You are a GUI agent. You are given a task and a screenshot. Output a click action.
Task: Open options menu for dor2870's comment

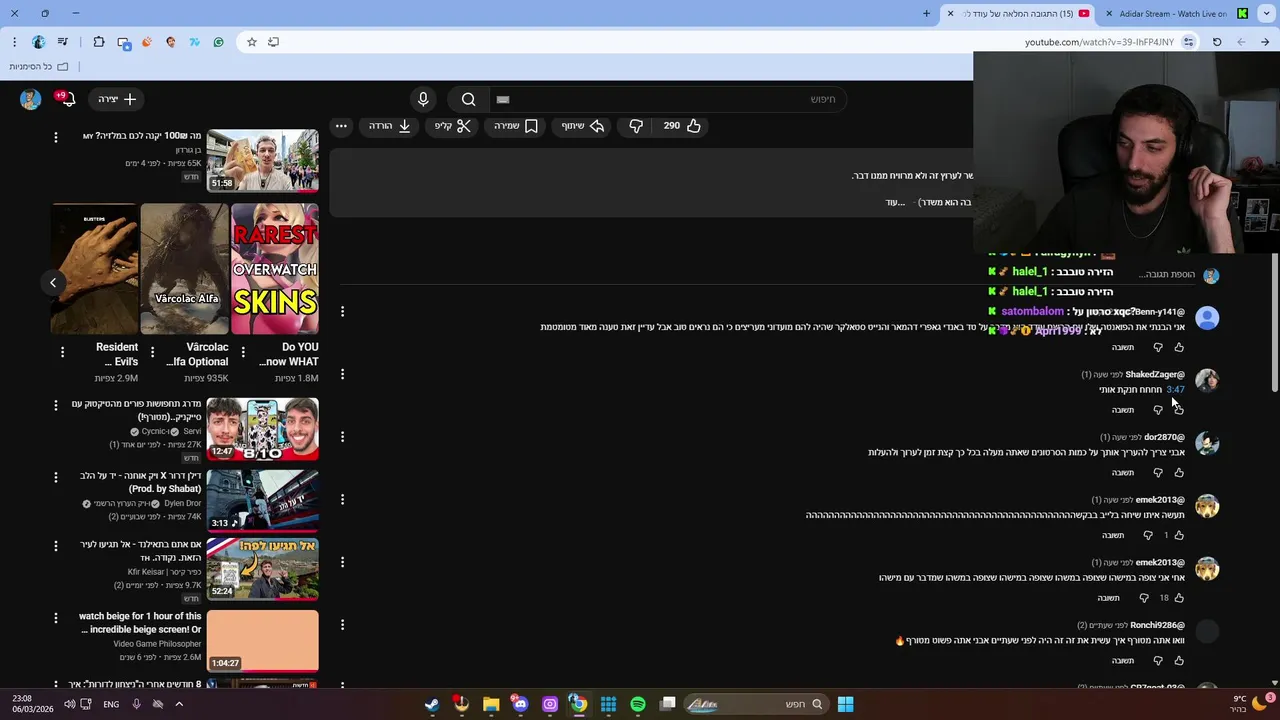click(342, 437)
